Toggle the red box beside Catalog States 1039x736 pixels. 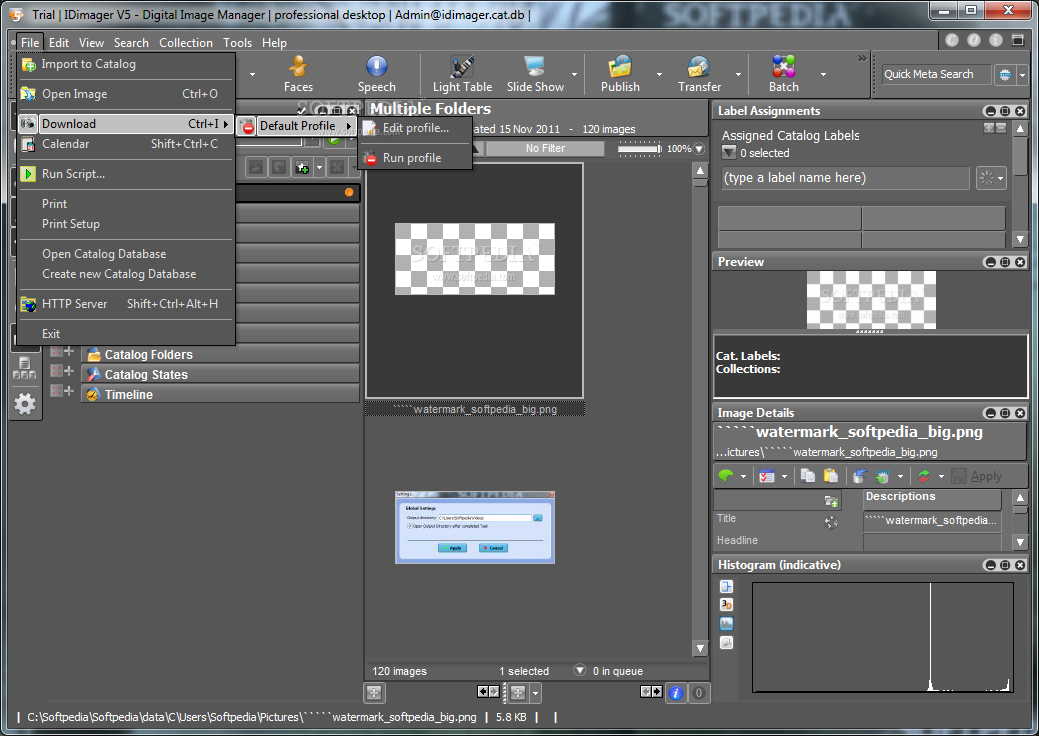tap(56, 371)
